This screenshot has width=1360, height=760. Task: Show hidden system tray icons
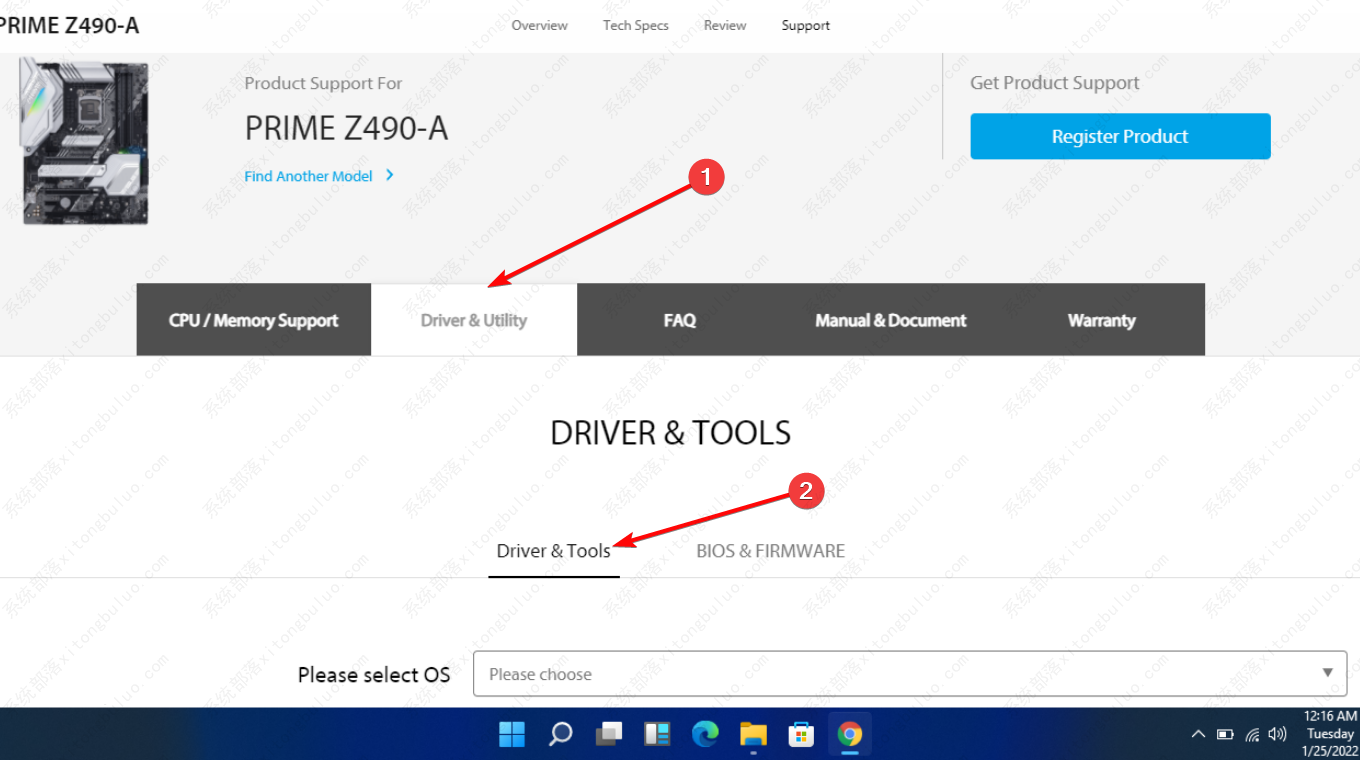[x=1198, y=735]
